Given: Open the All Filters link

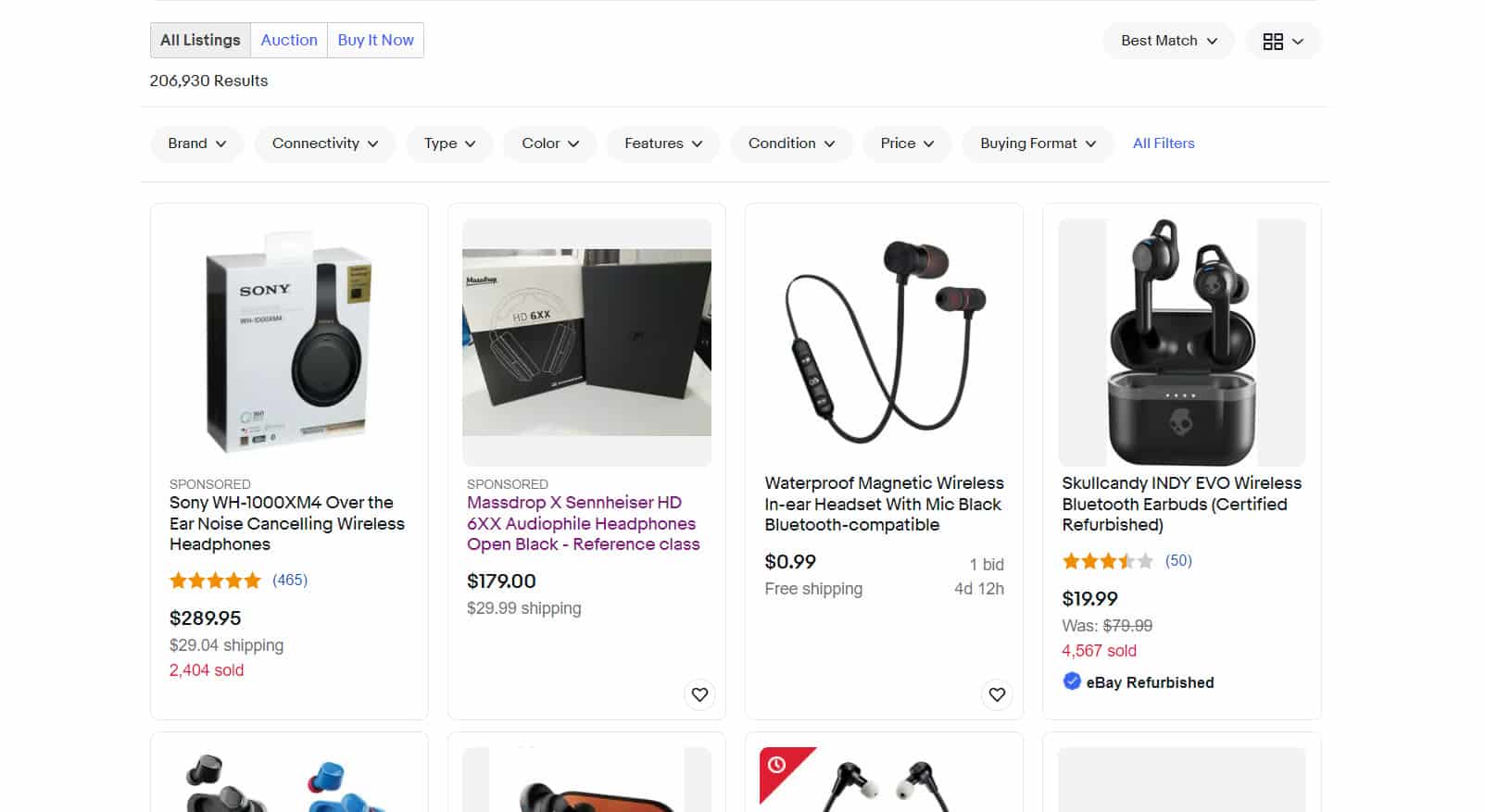Looking at the screenshot, I should tap(1164, 144).
